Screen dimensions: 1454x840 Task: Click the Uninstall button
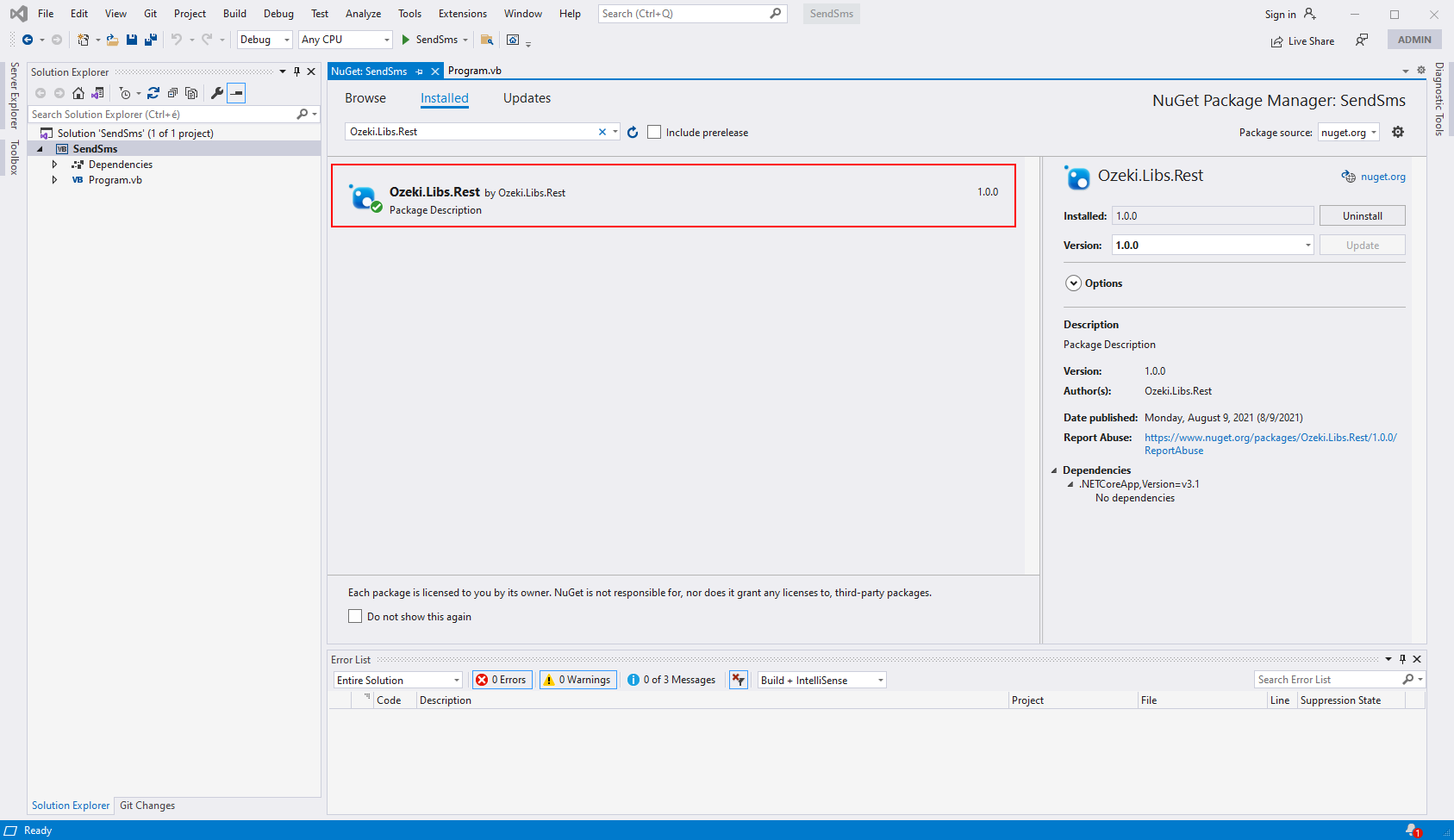coord(1362,215)
